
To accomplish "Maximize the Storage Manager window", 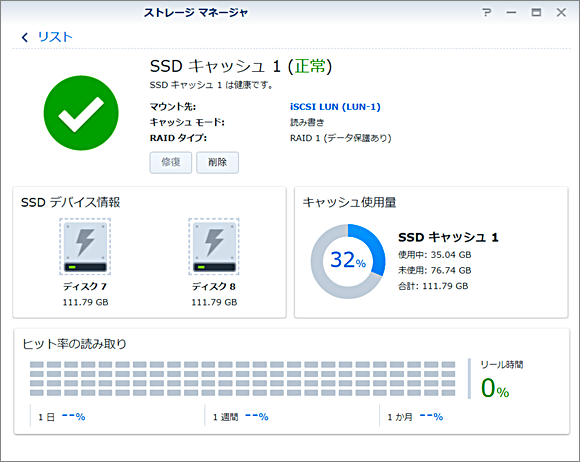I will 536,13.
